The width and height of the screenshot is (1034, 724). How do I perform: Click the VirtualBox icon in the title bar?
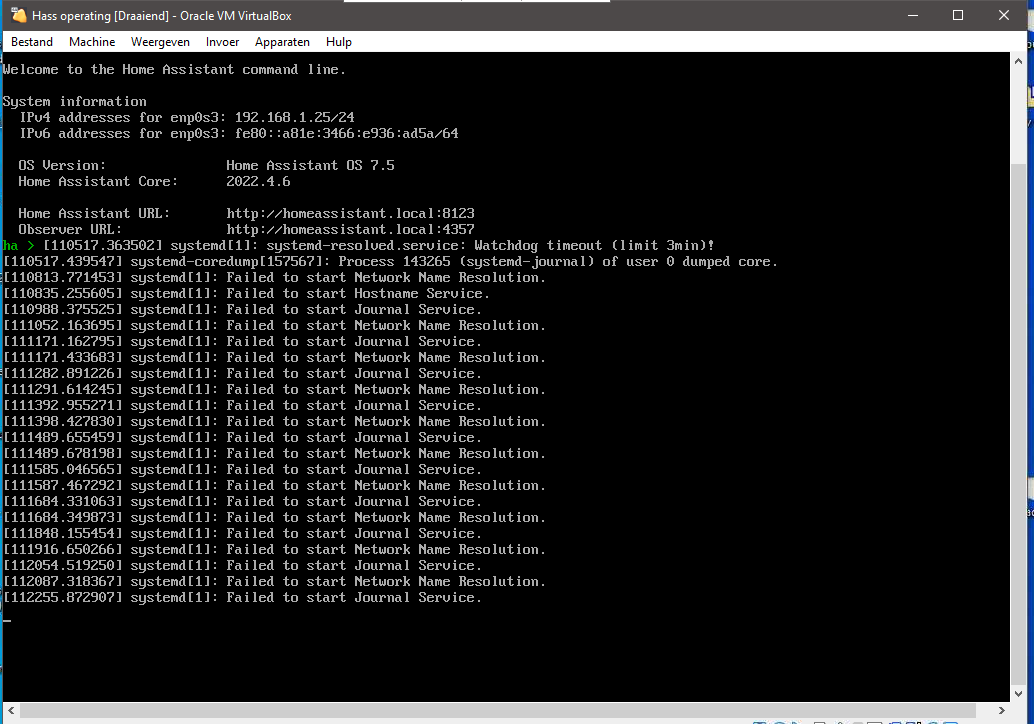[18, 15]
